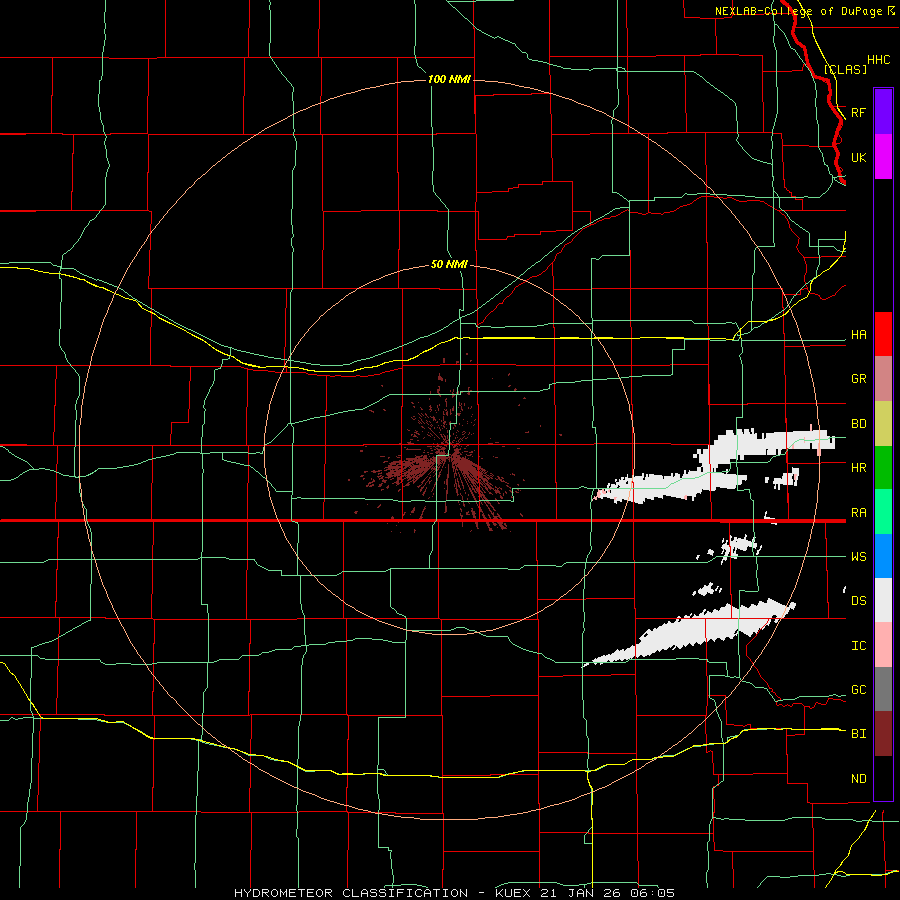
Task: Click the ND legend label
Action: 859,779
